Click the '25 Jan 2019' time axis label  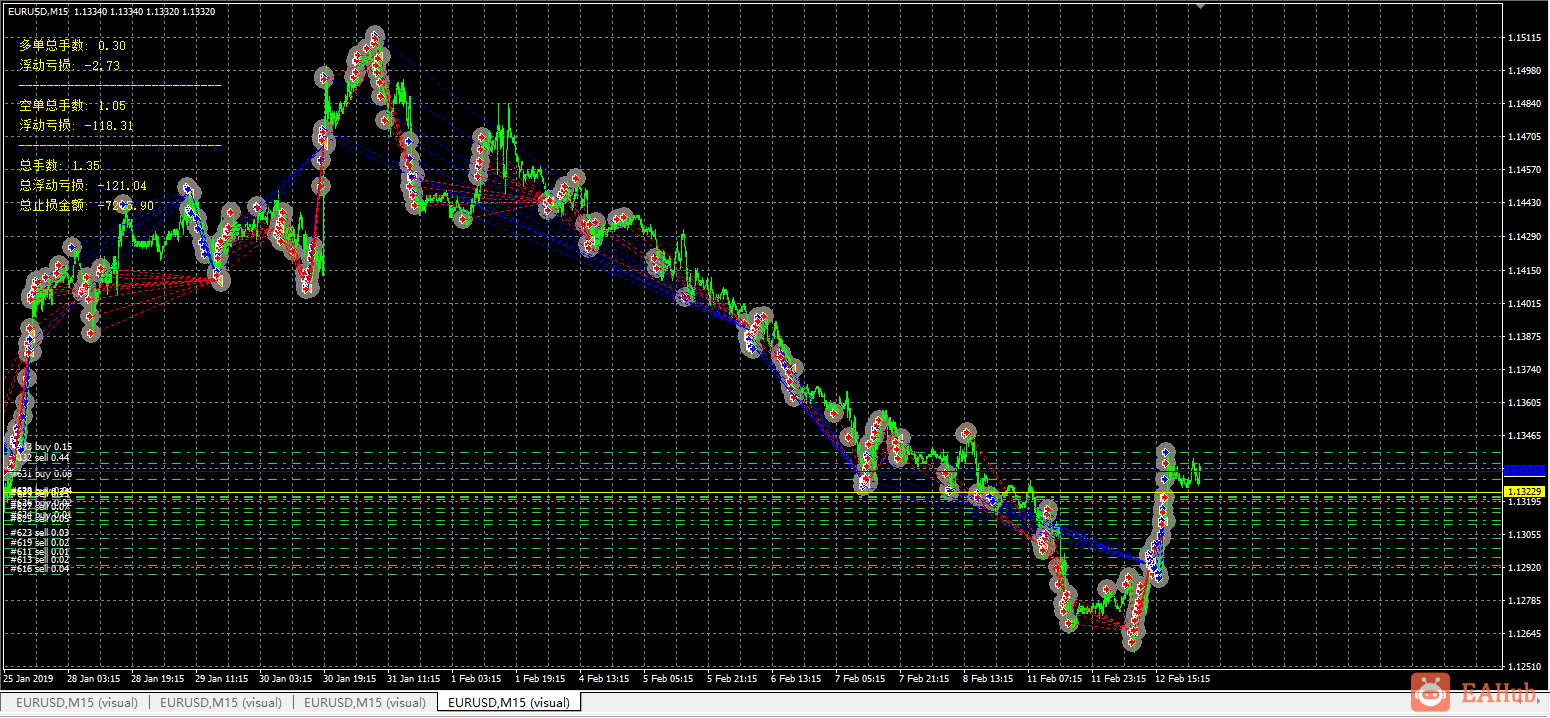[x=27, y=678]
